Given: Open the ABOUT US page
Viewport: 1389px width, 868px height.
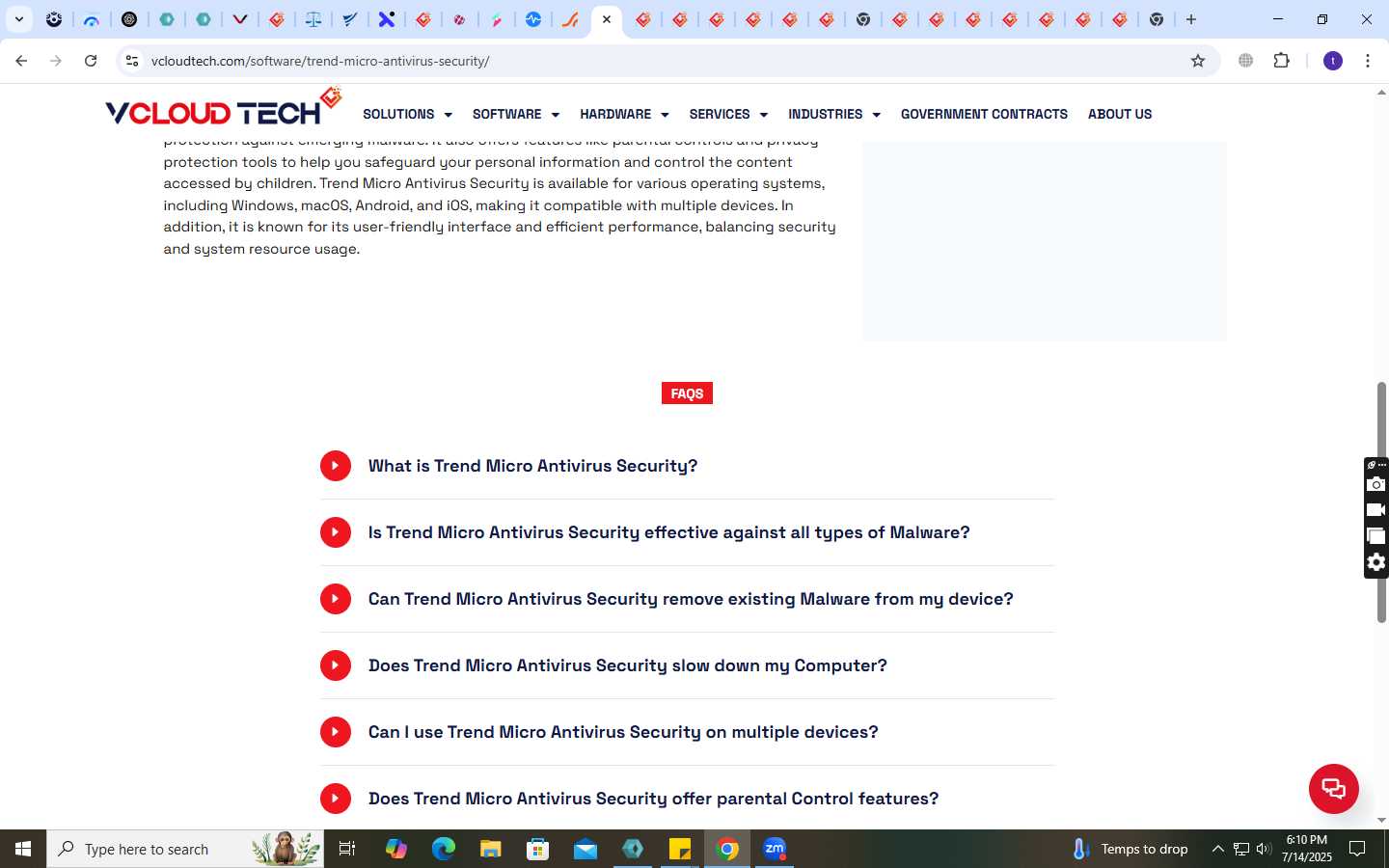Looking at the screenshot, I should [1120, 114].
